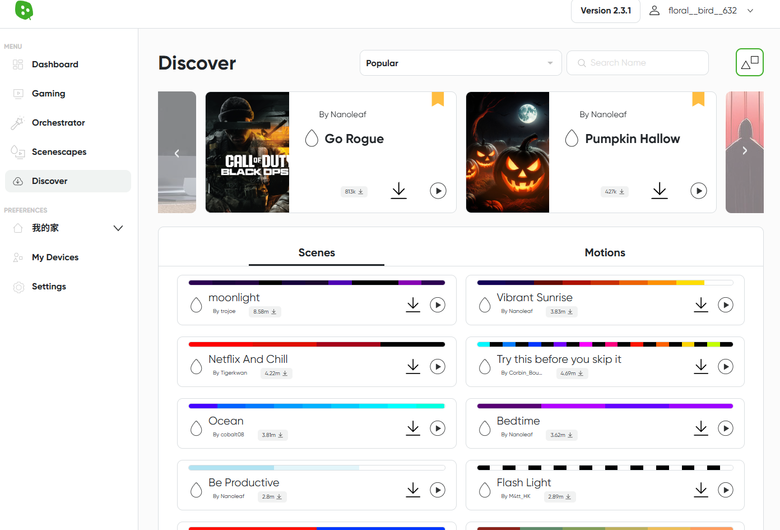Click the droplet icon beside moonlight
Screen dimensions: 780x530
196,305
